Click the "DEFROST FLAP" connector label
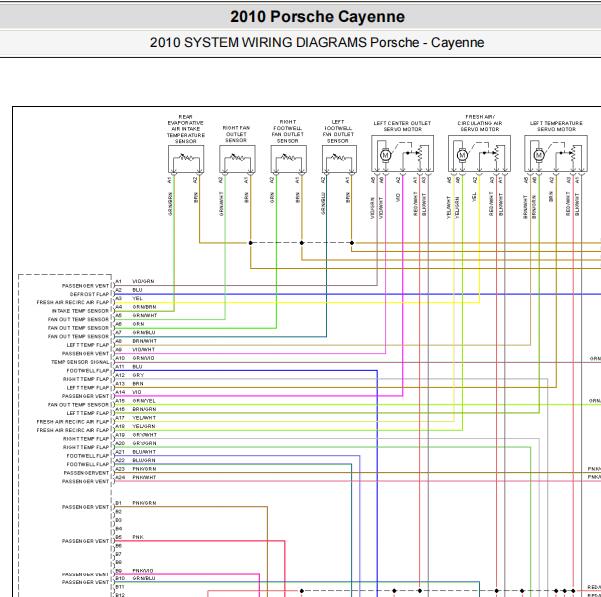The height and width of the screenshot is (597, 601). pos(89,294)
